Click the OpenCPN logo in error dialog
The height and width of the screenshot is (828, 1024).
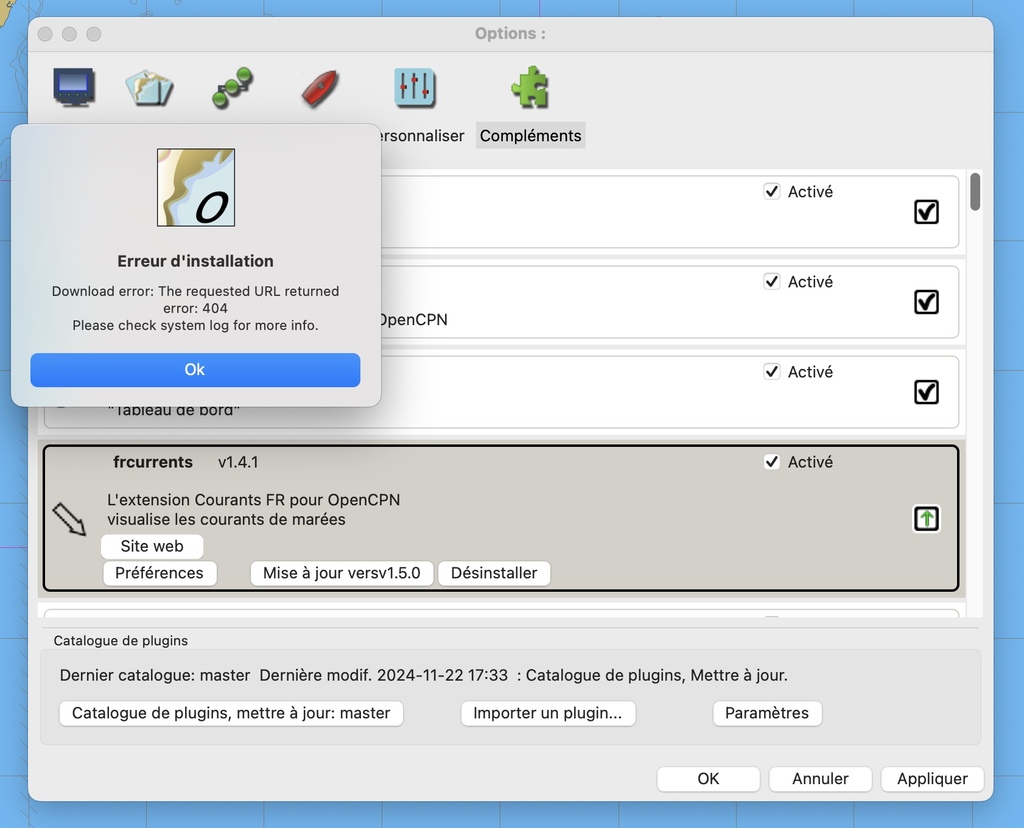coord(195,187)
